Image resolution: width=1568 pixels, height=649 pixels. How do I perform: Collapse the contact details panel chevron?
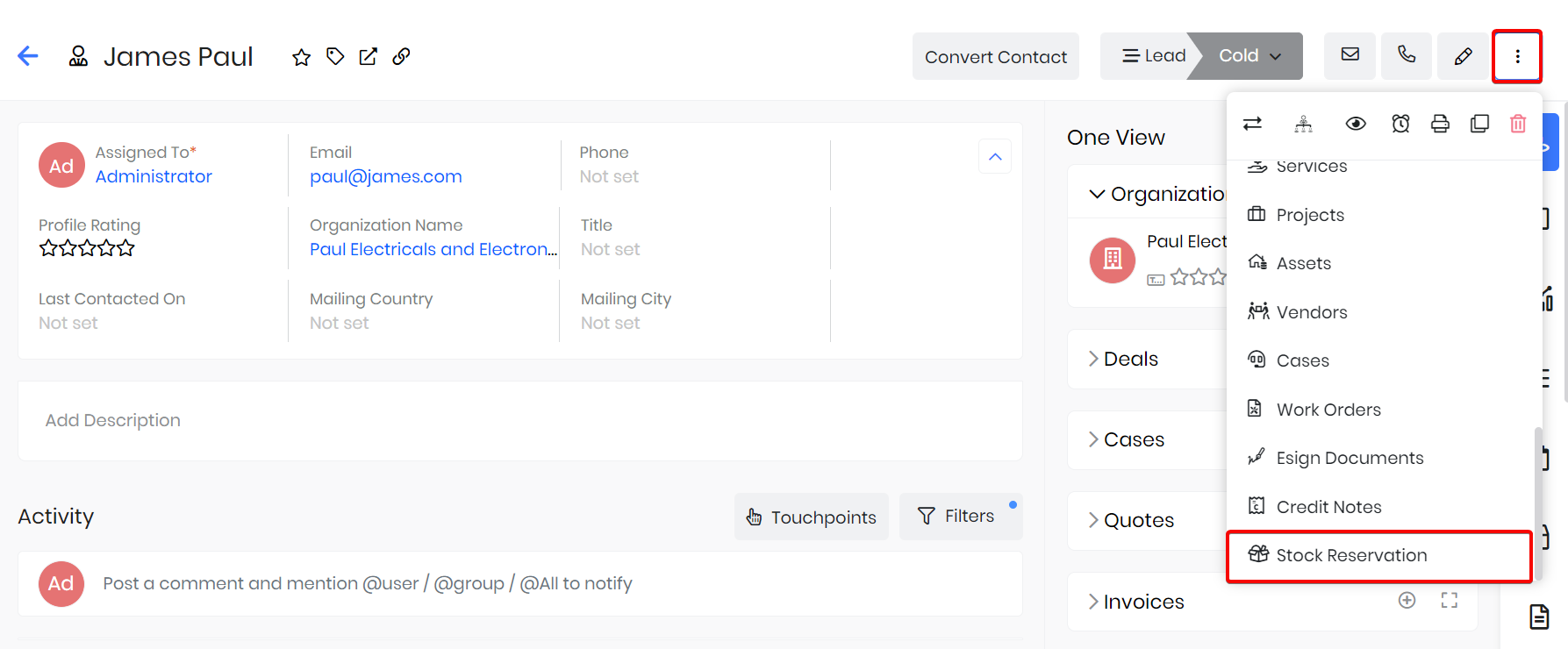point(995,157)
